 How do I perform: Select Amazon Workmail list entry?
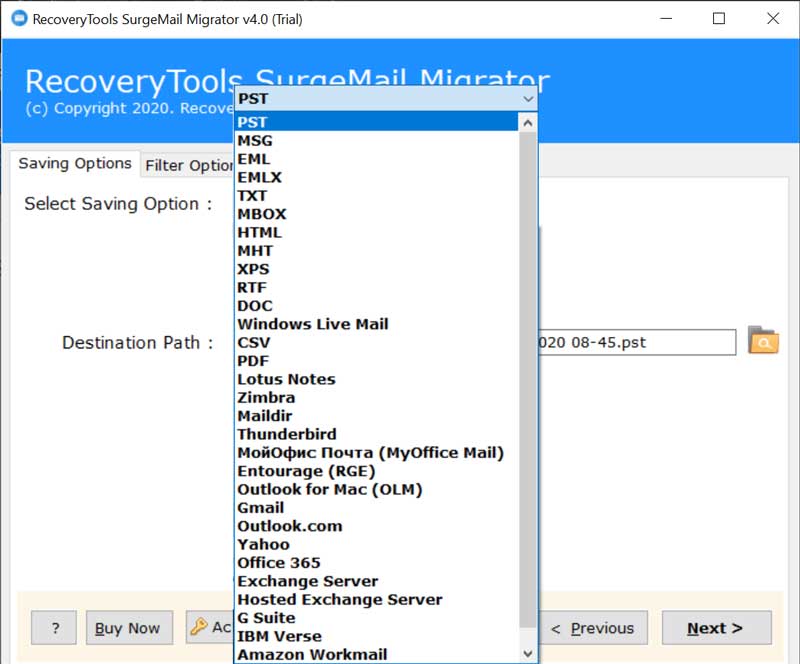[377, 655]
